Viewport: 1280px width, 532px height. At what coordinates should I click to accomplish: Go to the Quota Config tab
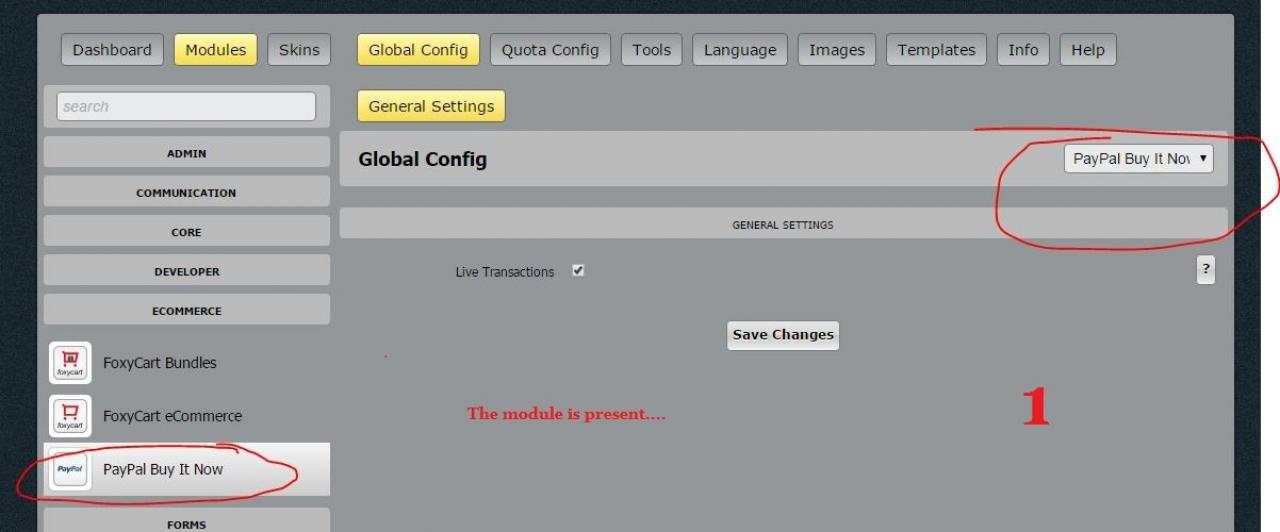click(550, 50)
